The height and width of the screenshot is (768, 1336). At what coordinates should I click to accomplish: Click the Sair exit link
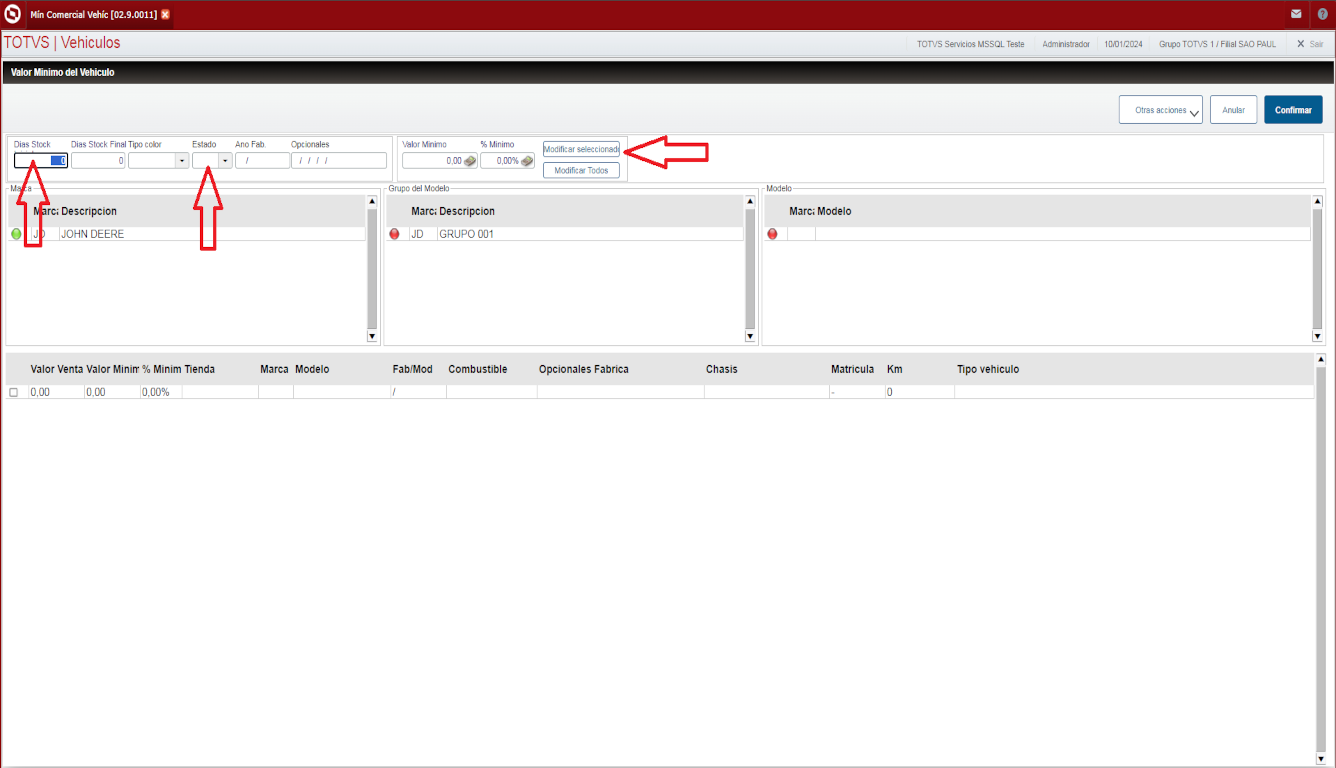click(x=1310, y=44)
